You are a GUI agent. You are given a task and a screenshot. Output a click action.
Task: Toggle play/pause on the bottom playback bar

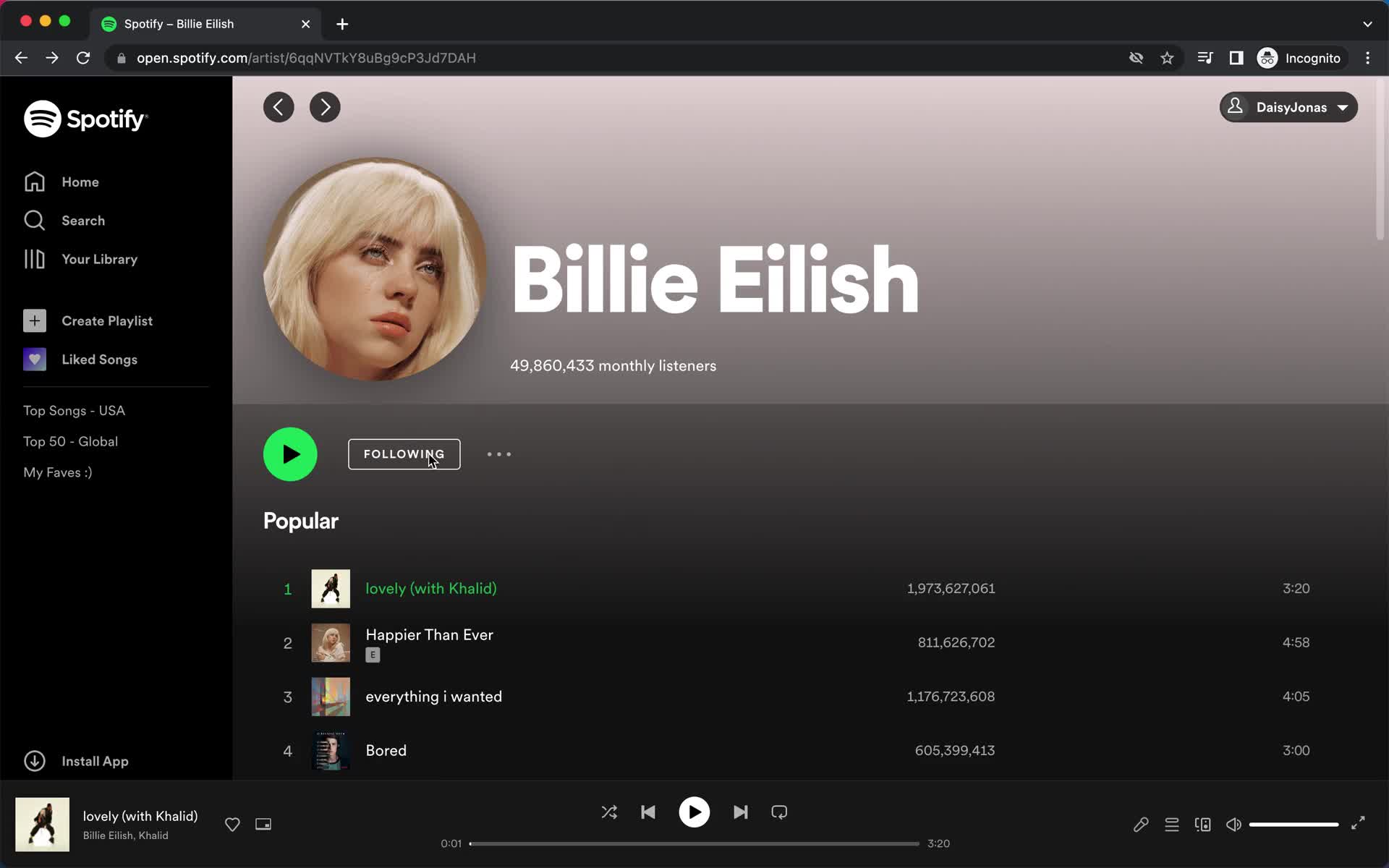tap(694, 812)
